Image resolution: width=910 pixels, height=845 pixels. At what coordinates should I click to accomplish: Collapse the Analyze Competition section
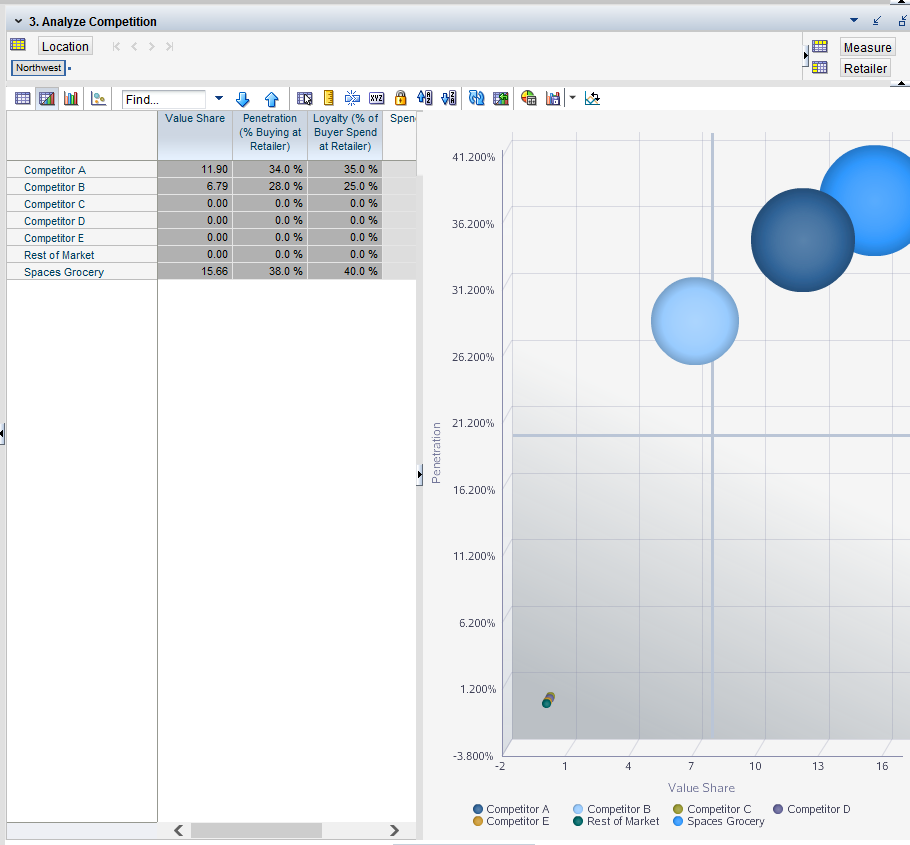(18, 21)
